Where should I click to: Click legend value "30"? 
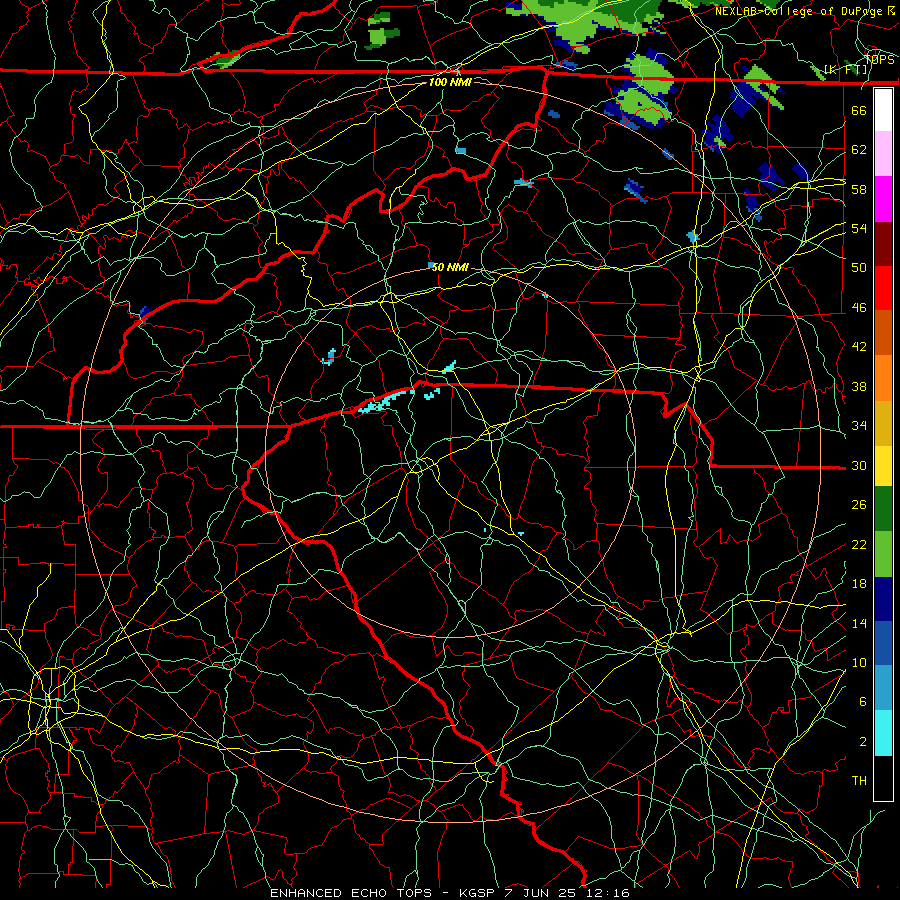(859, 465)
